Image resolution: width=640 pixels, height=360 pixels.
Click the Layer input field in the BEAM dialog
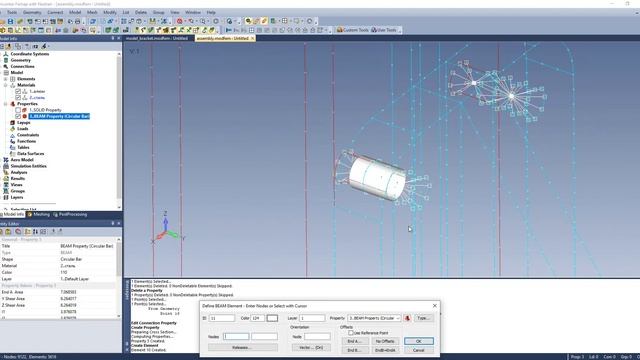[312, 318]
